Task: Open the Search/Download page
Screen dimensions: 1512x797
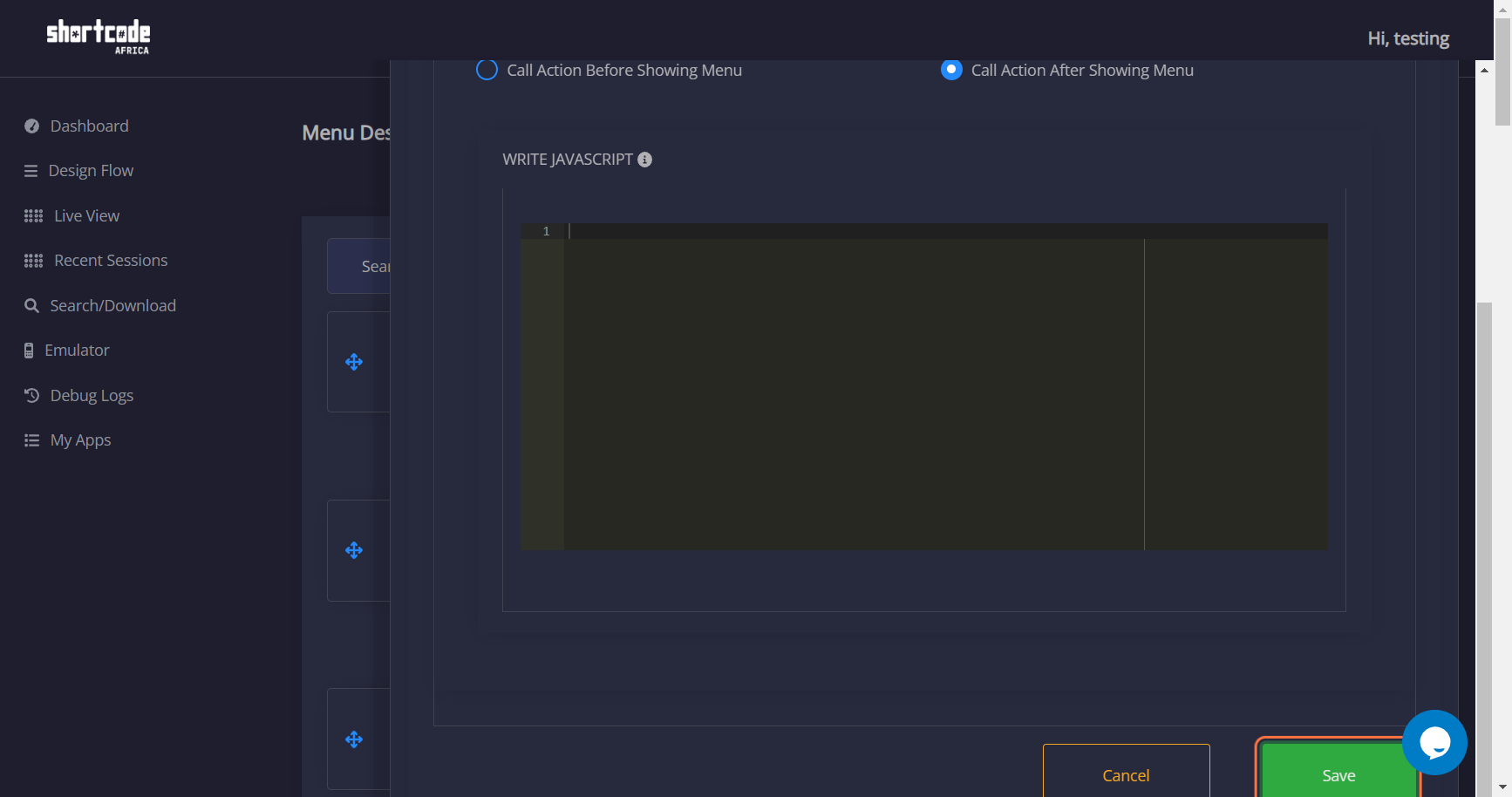Action: coord(112,306)
